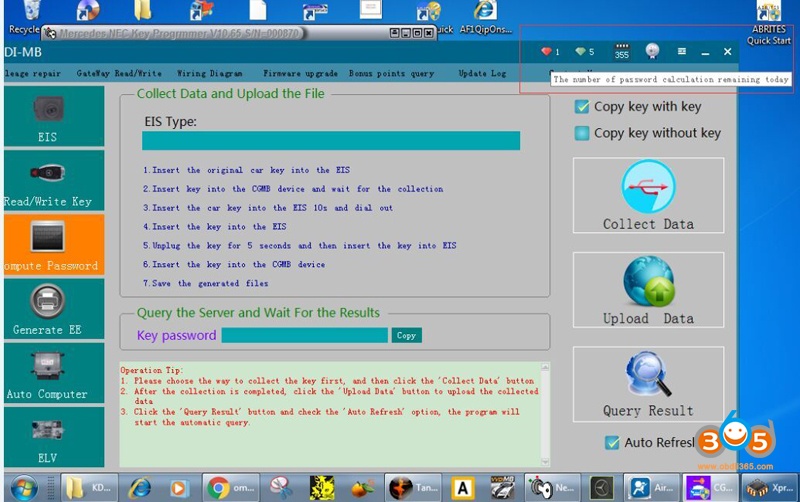Click the Upload Data globe button
Image resolution: width=800 pixels, height=502 pixels.
click(648, 290)
